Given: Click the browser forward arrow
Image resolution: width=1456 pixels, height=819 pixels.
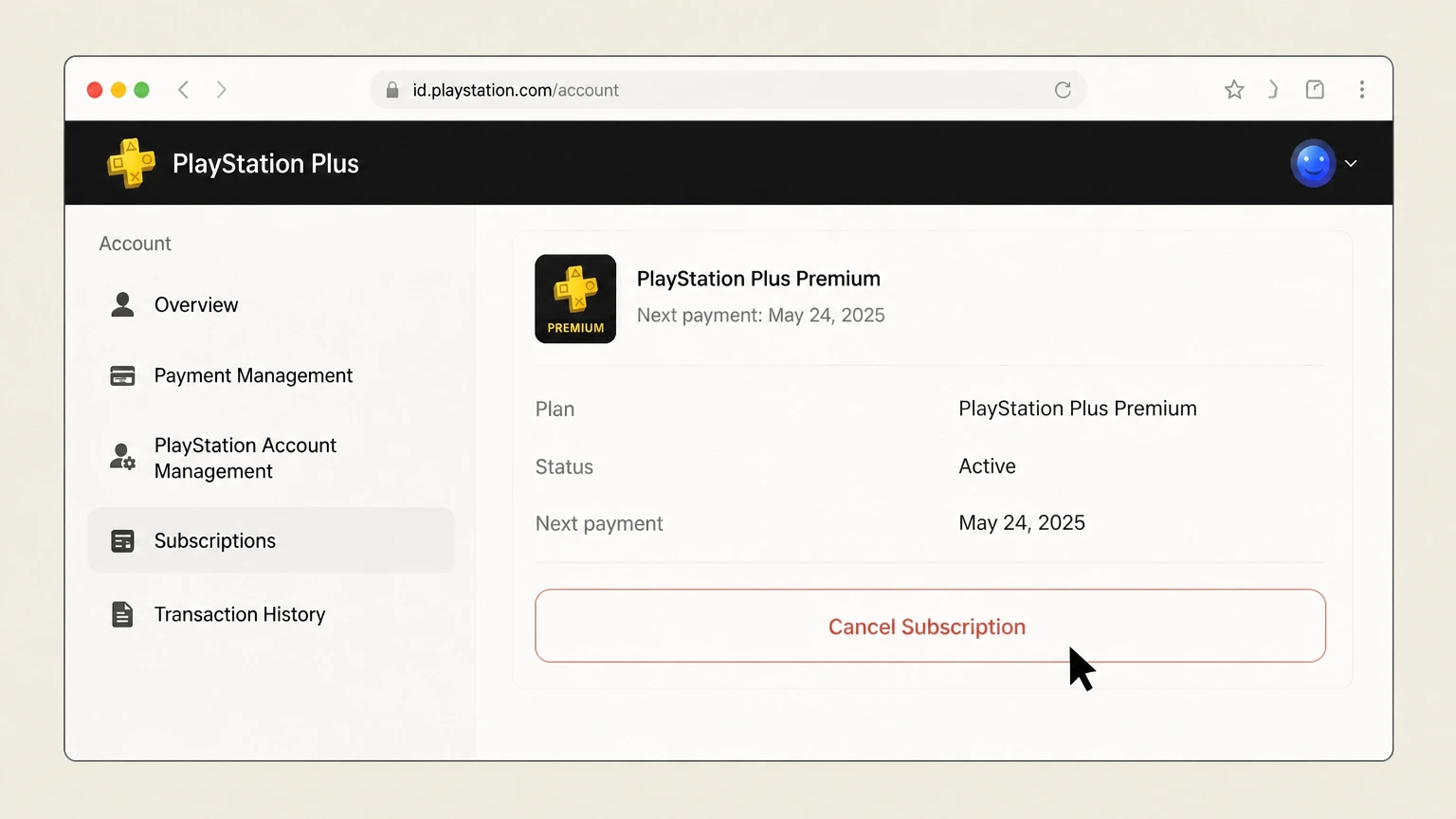Looking at the screenshot, I should (221, 90).
